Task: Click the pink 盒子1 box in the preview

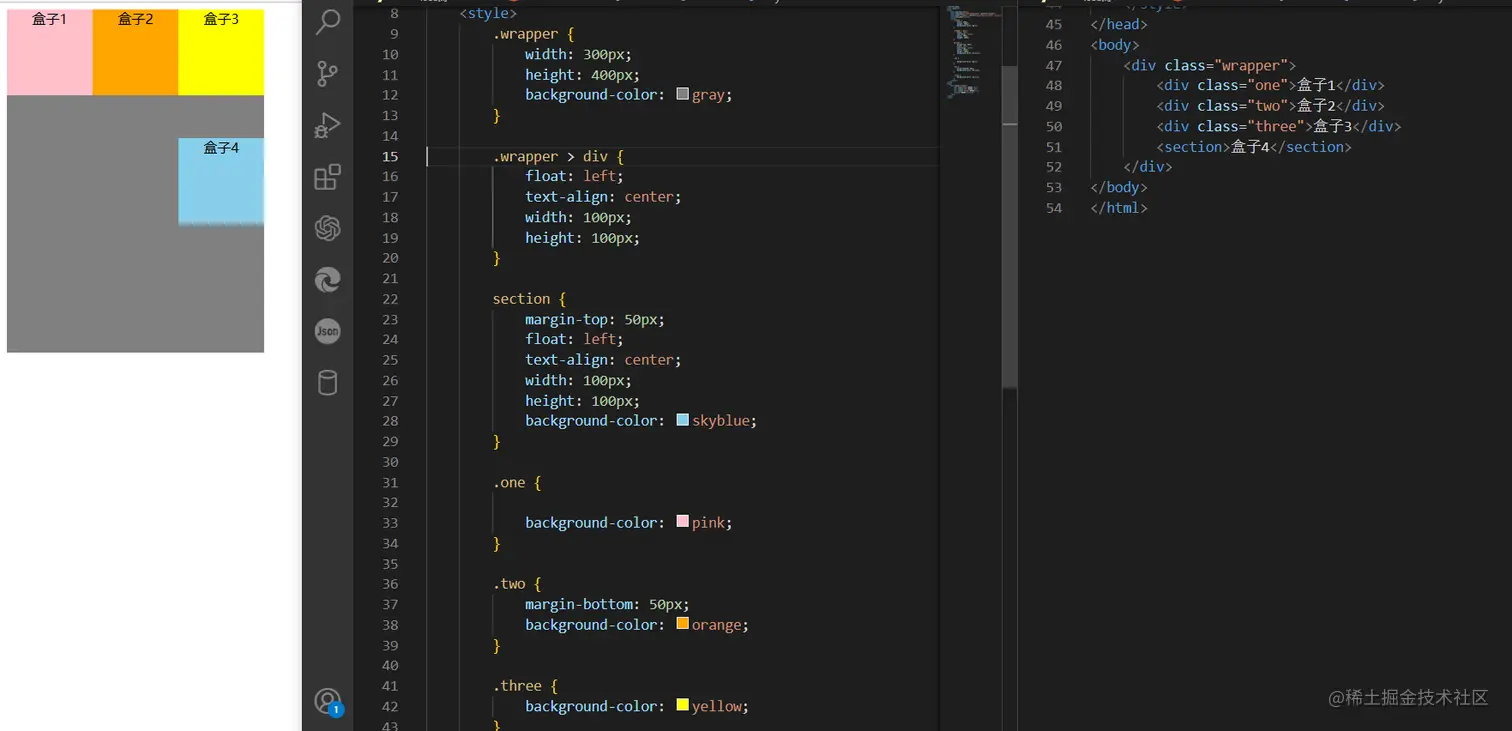Action: 50,52
